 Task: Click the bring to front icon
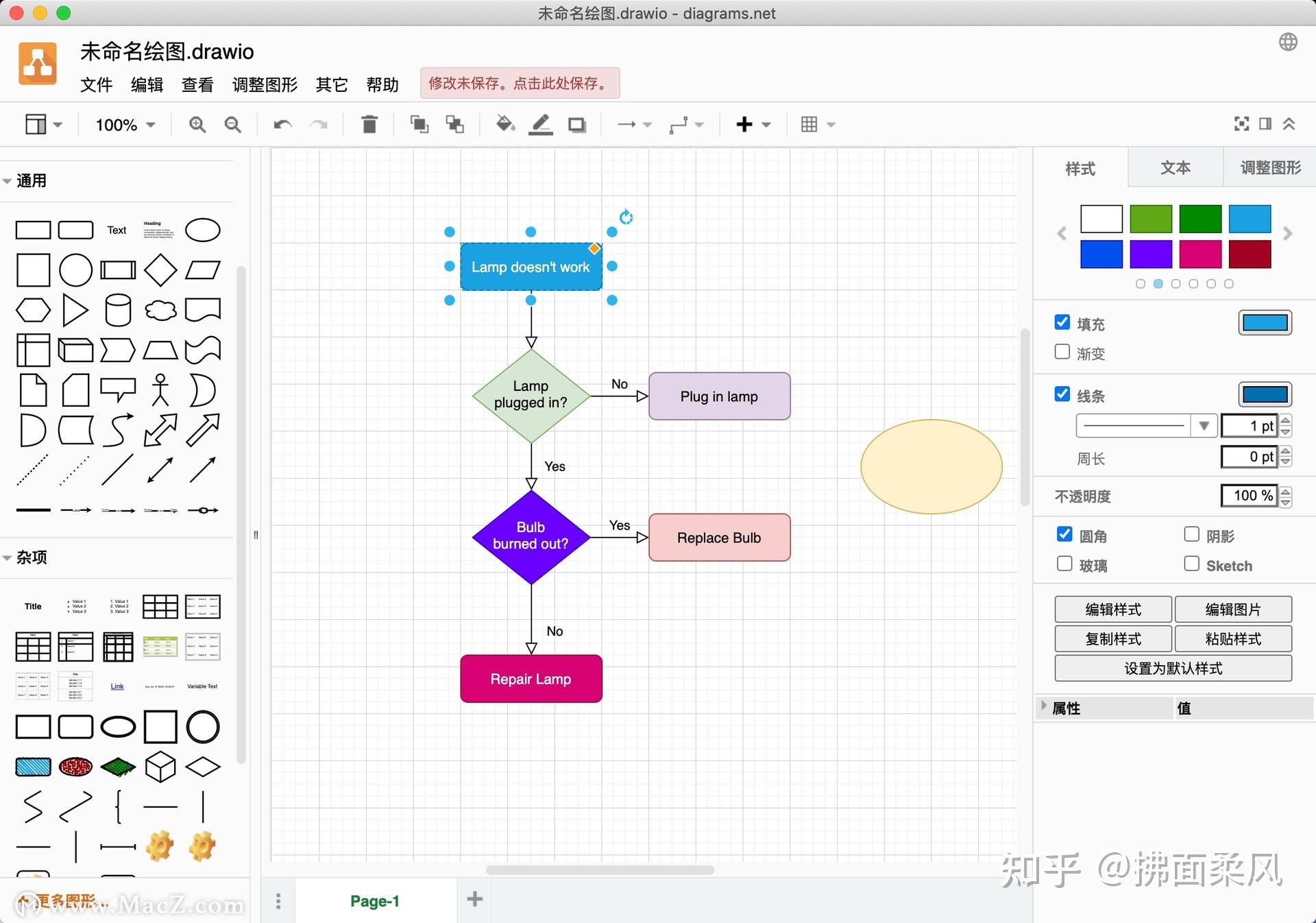[419, 125]
